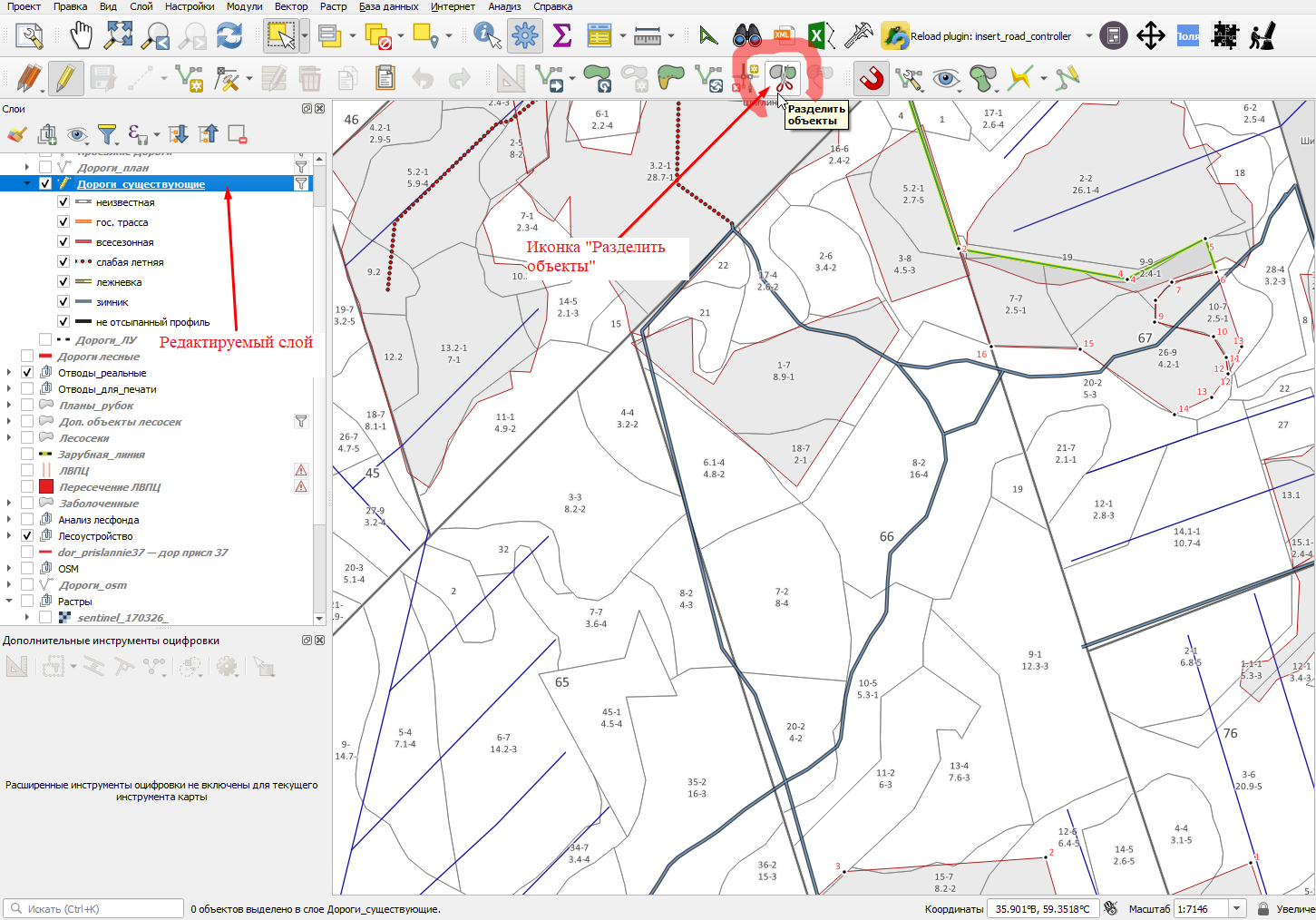Collapse the Растры layer group
The image size is (1316, 920).
9,601
